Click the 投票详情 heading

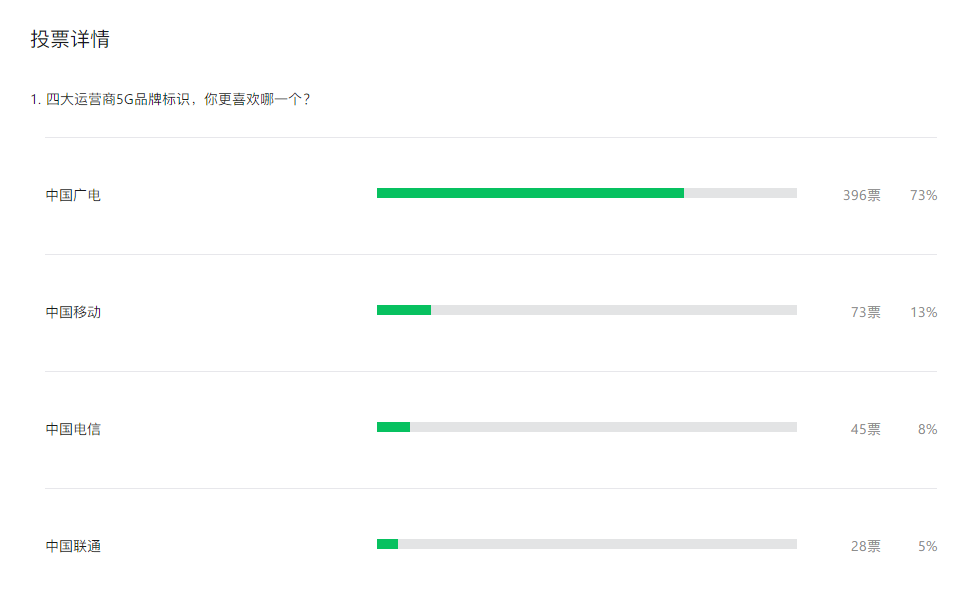click(71, 39)
